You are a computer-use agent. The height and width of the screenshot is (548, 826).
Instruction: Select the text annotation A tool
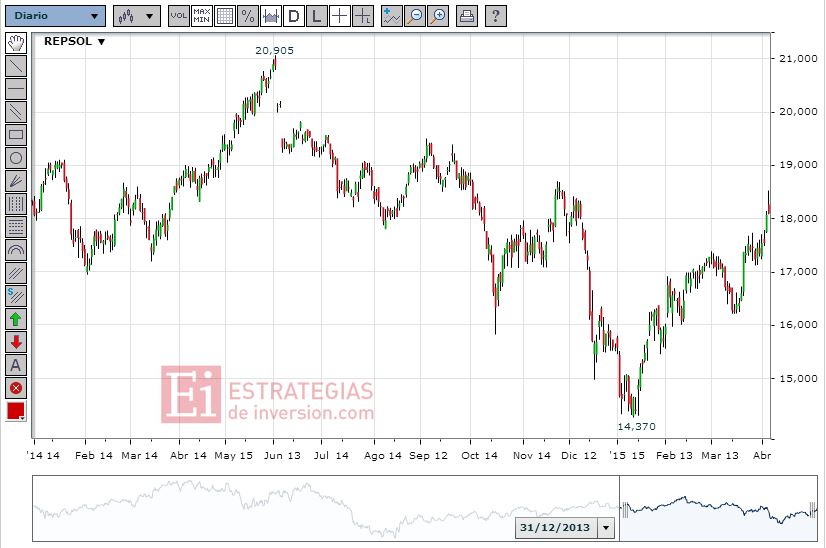pyautogui.click(x=16, y=365)
